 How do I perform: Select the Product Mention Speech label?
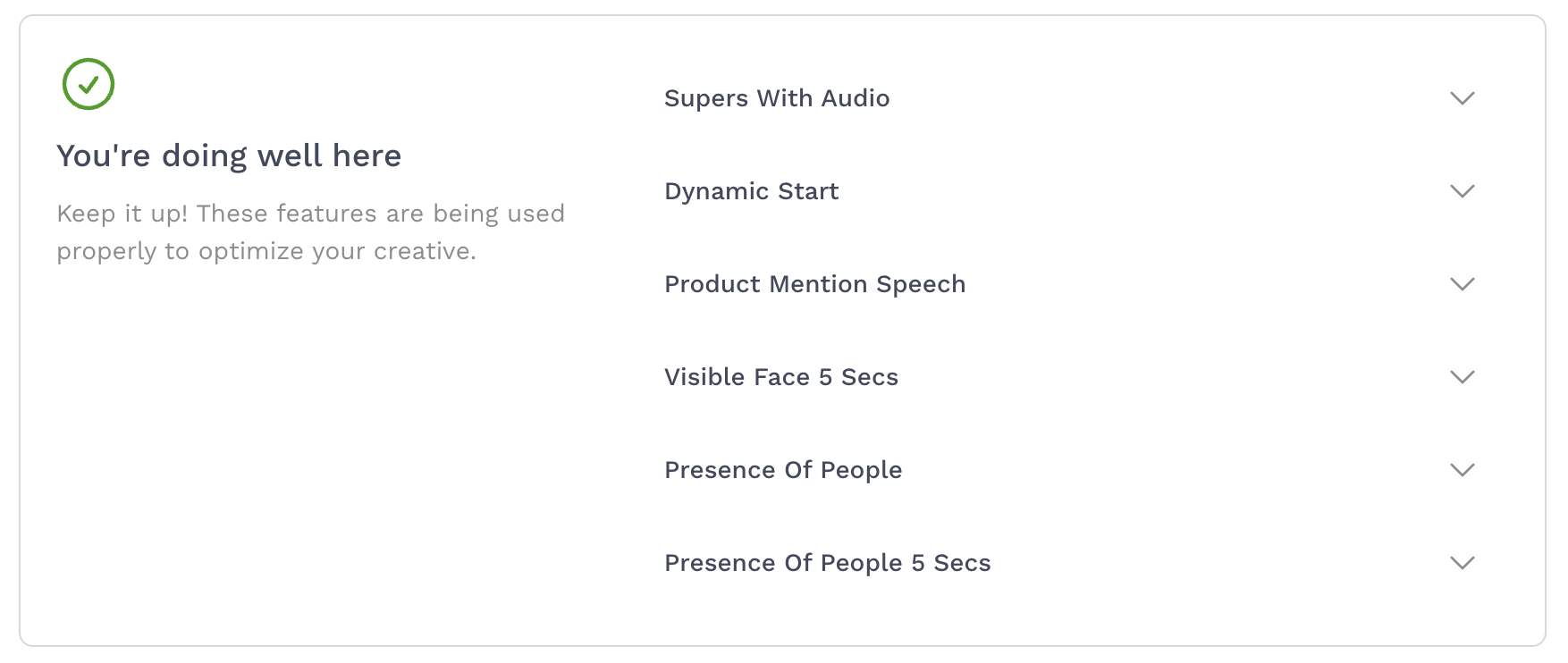click(x=814, y=284)
